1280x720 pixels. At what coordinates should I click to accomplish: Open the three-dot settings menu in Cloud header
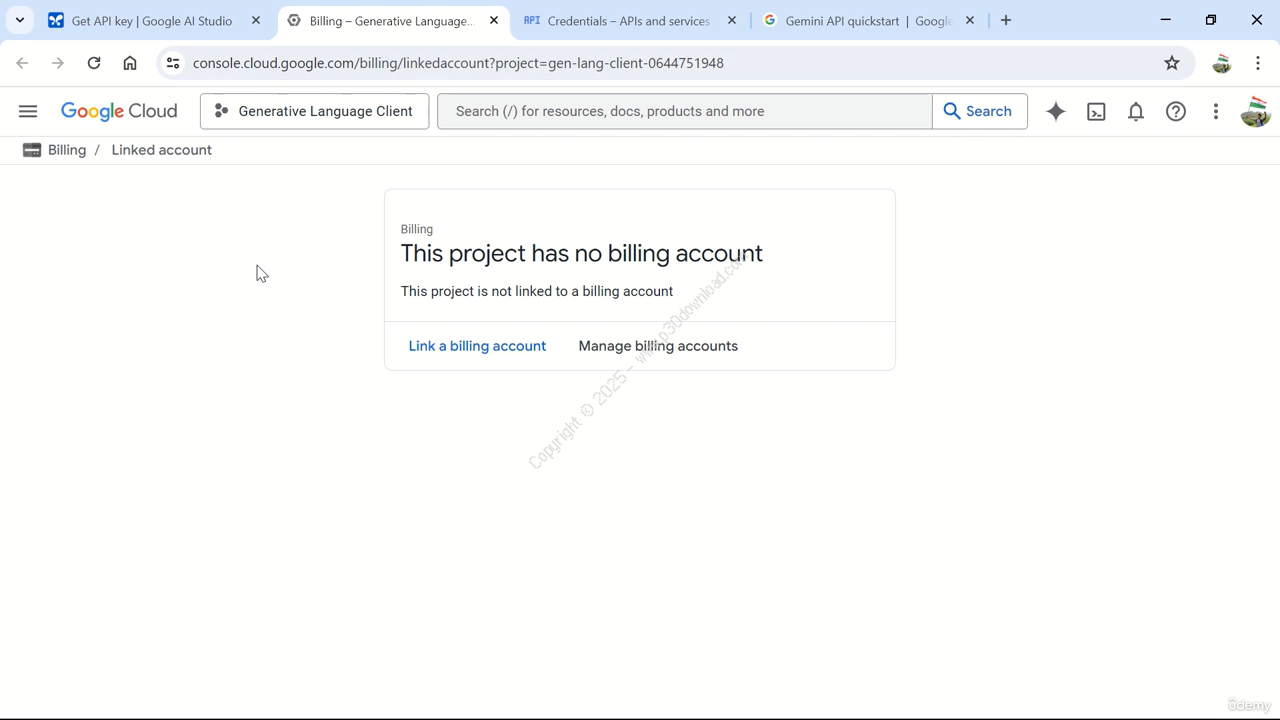tap(1216, 112)
